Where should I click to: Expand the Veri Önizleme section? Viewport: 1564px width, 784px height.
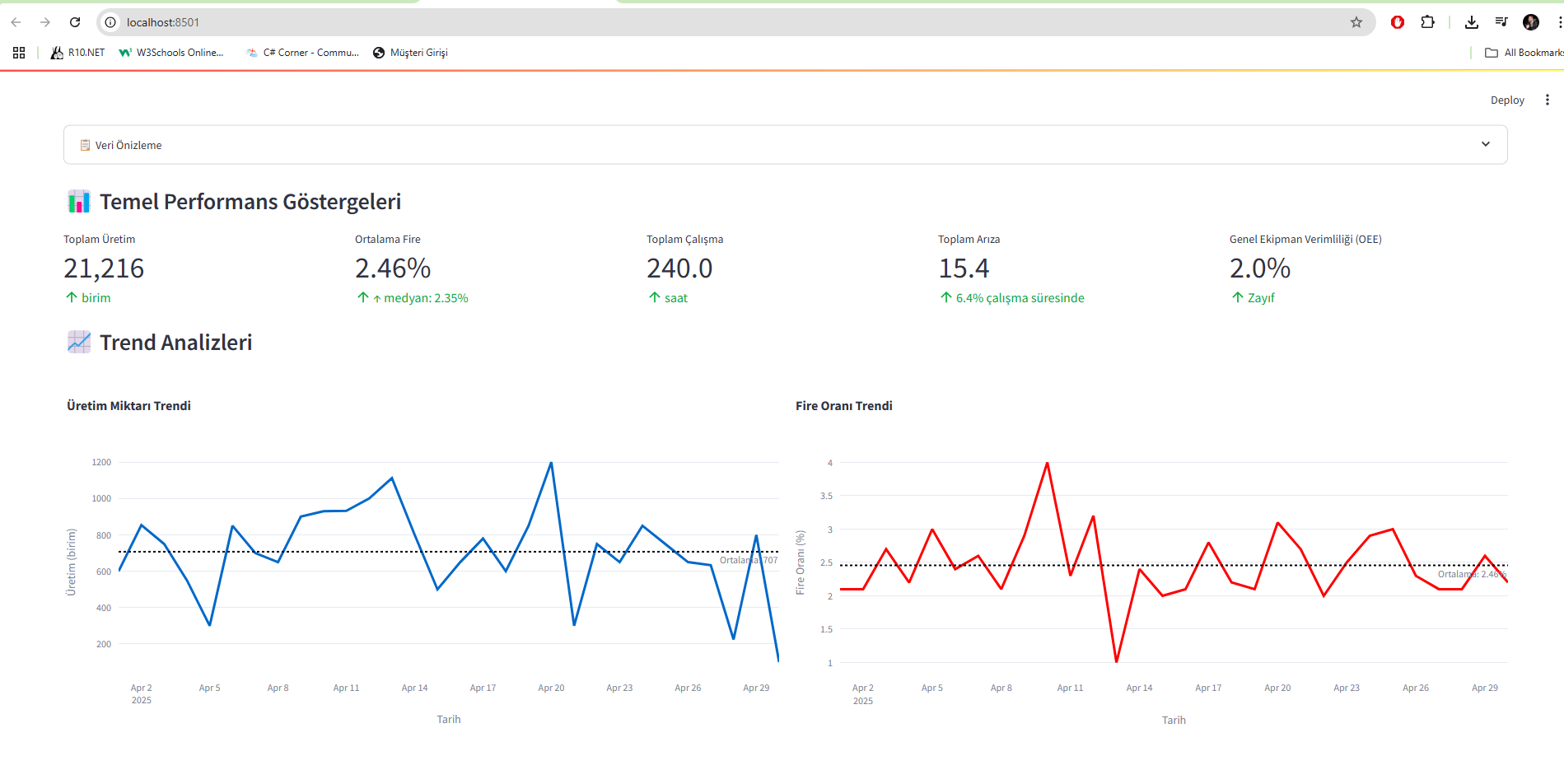click(786, 145)
